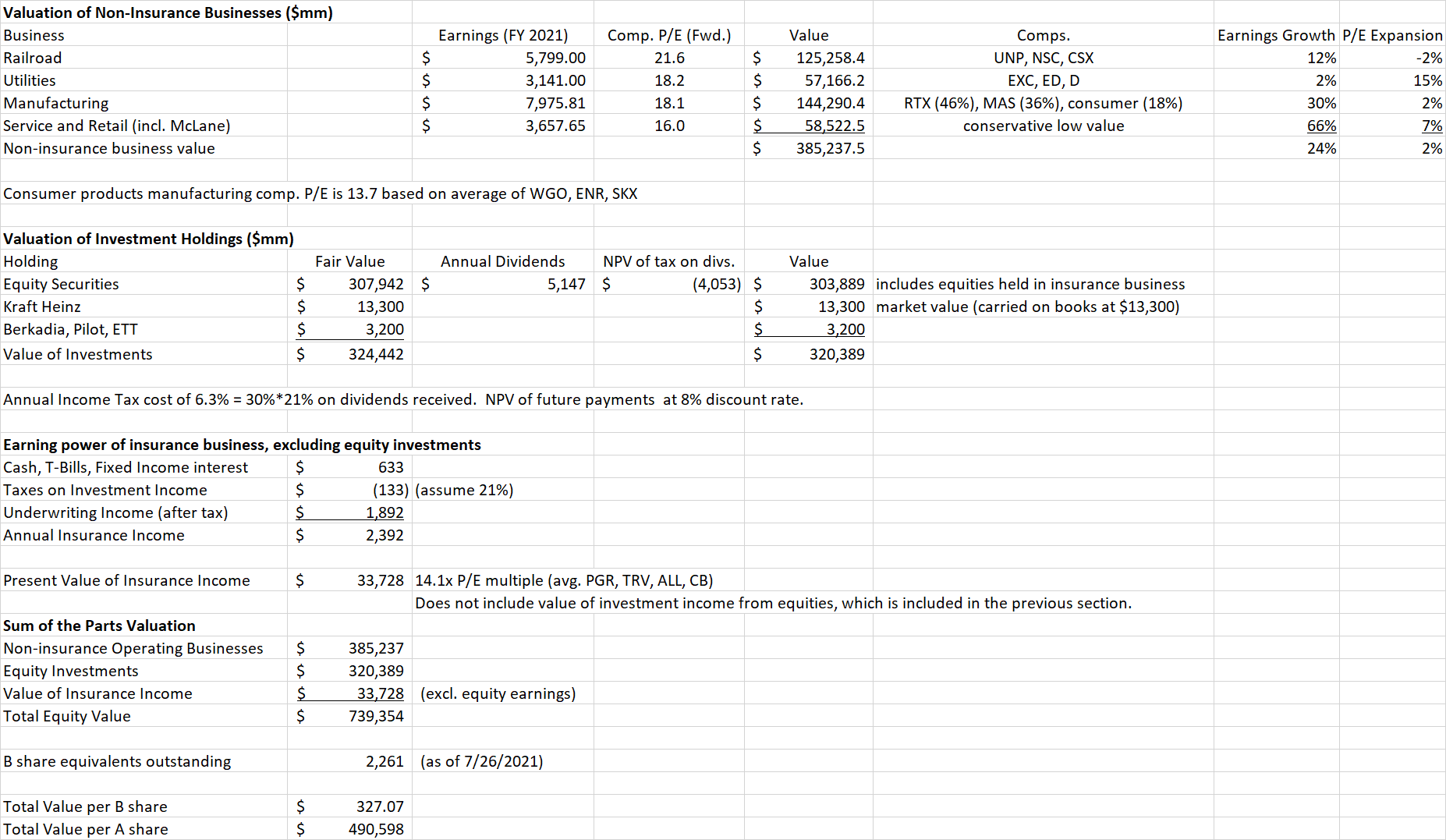Click Non-insurance Operating Businesses value 385,237
This screenshot has height=840, width=1446.
click(x=376, y=648)
